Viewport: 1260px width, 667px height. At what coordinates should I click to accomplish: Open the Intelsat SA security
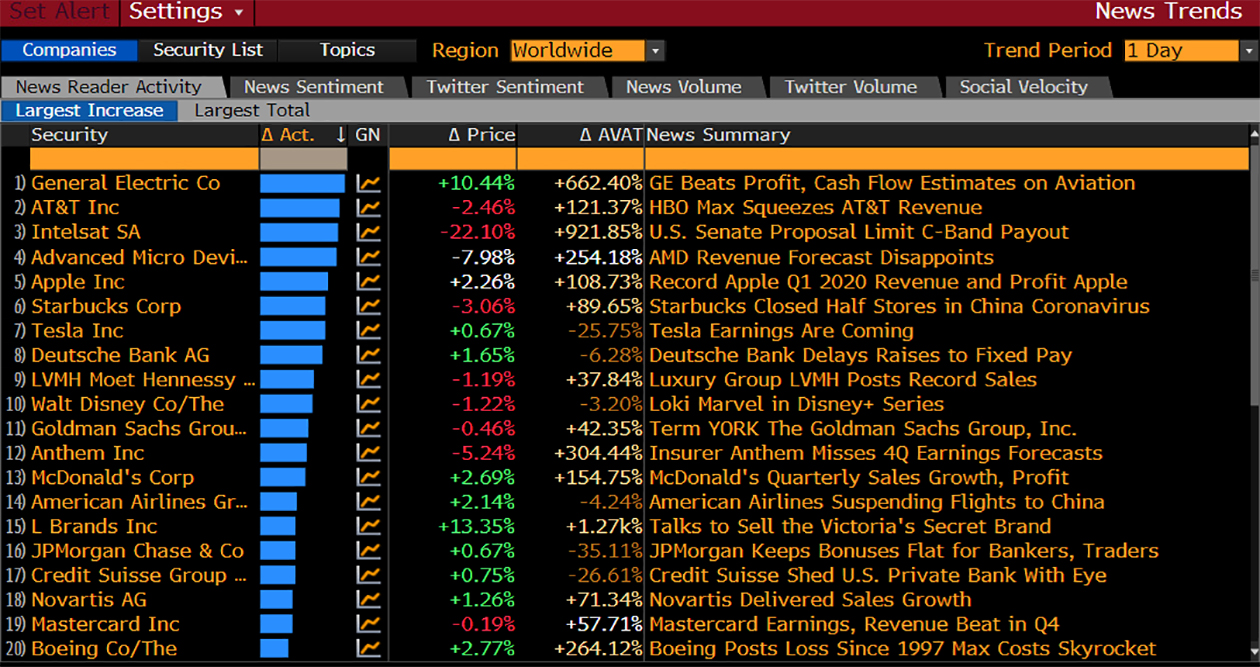[x=86, y=233]
